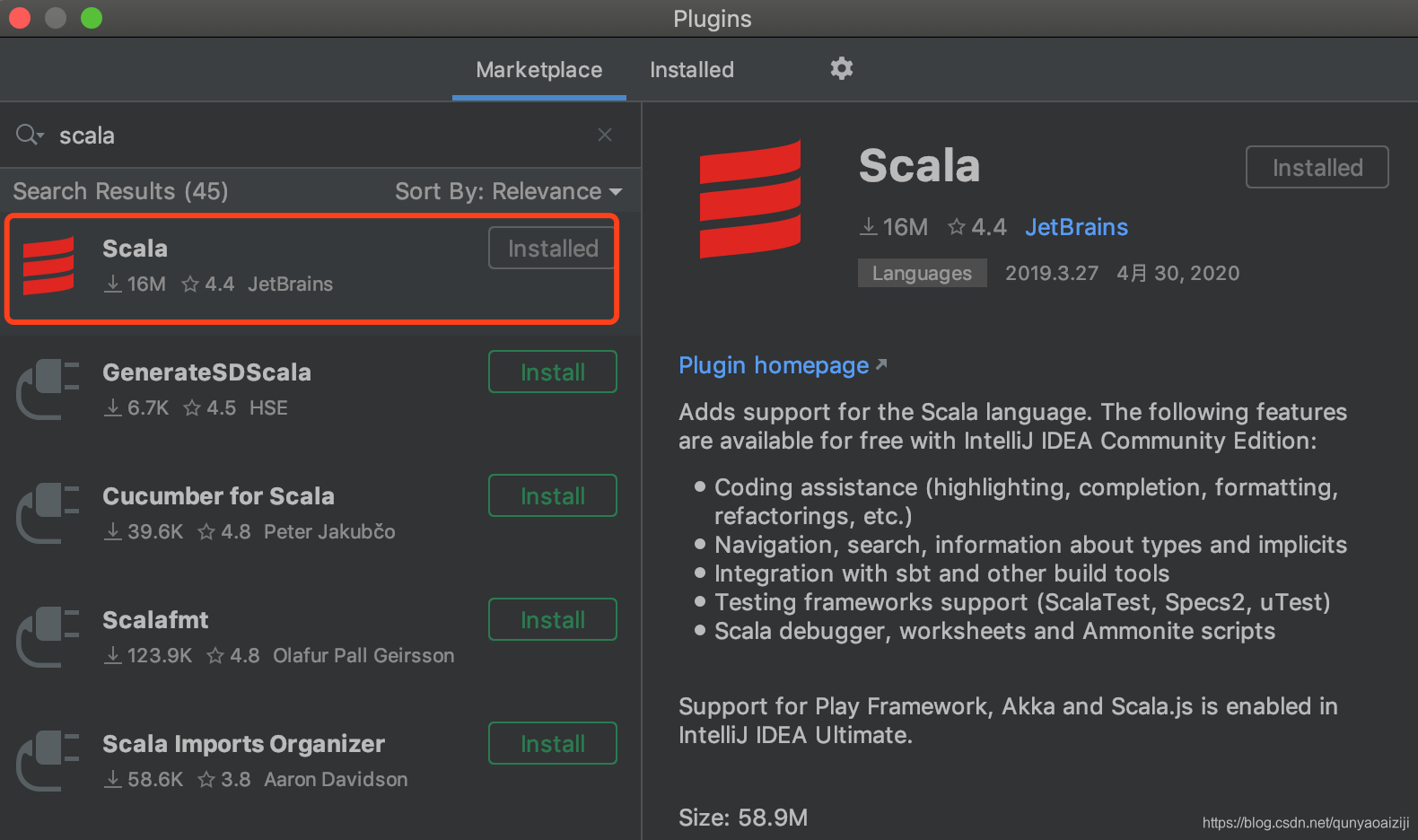
Task: Open the Sort By Relevance dropdown
Action: [508, 191]
